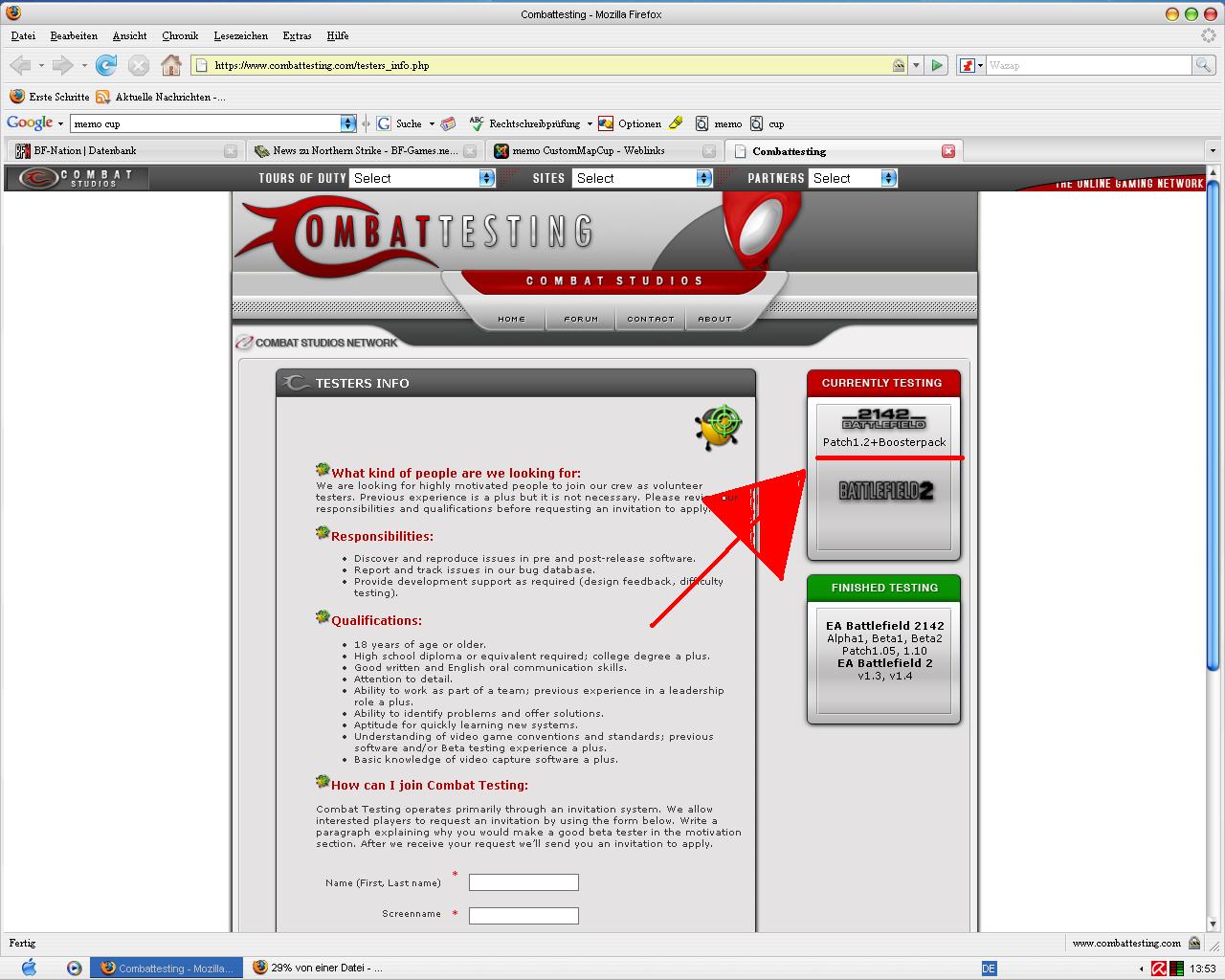Click the Google toolbar logo
Viewport: 1225px width, 980px height.
tap(30, 123)
